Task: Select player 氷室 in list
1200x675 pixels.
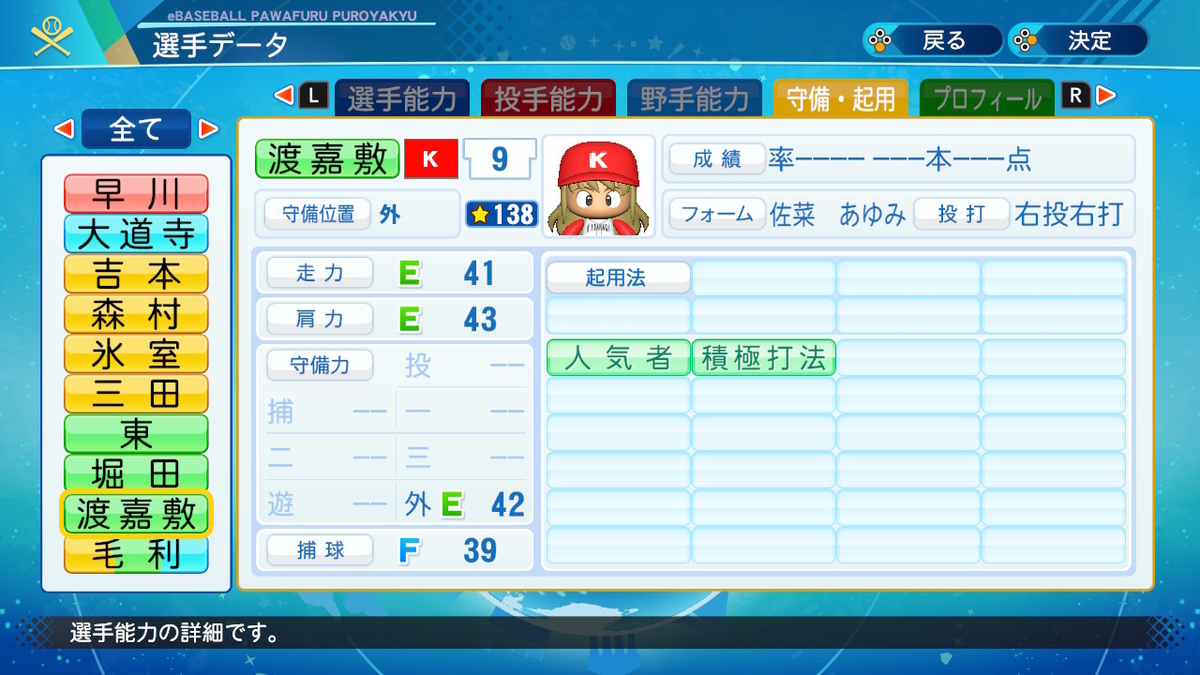Action: tap(136, 353)
